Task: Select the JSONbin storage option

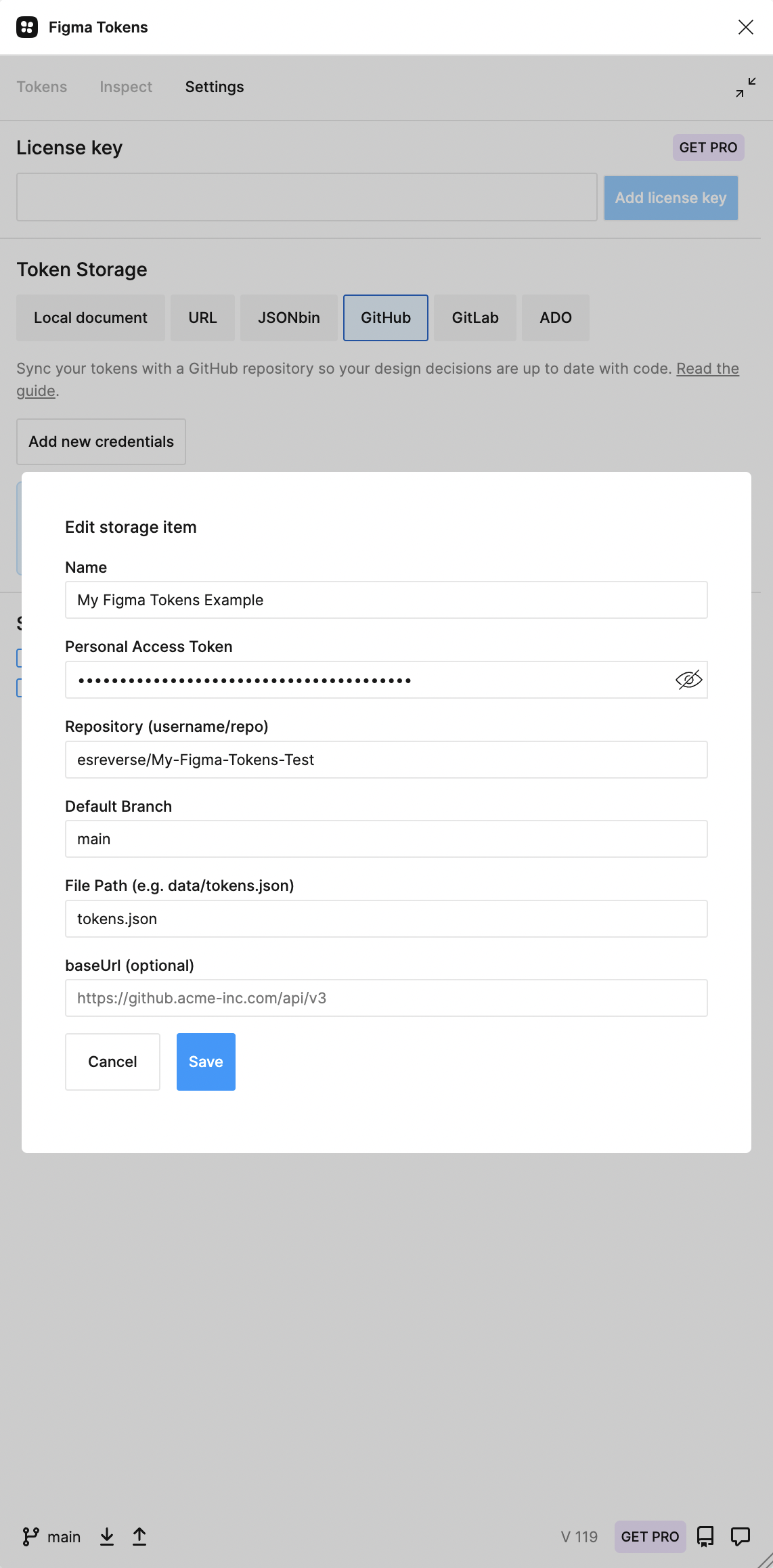Action: (289, 318)
